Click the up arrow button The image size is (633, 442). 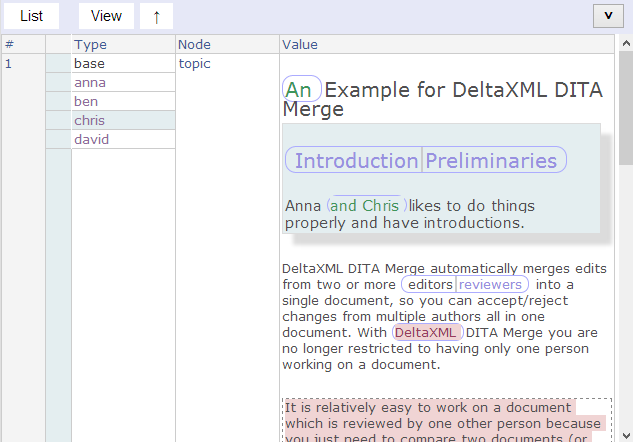(156, 16)
